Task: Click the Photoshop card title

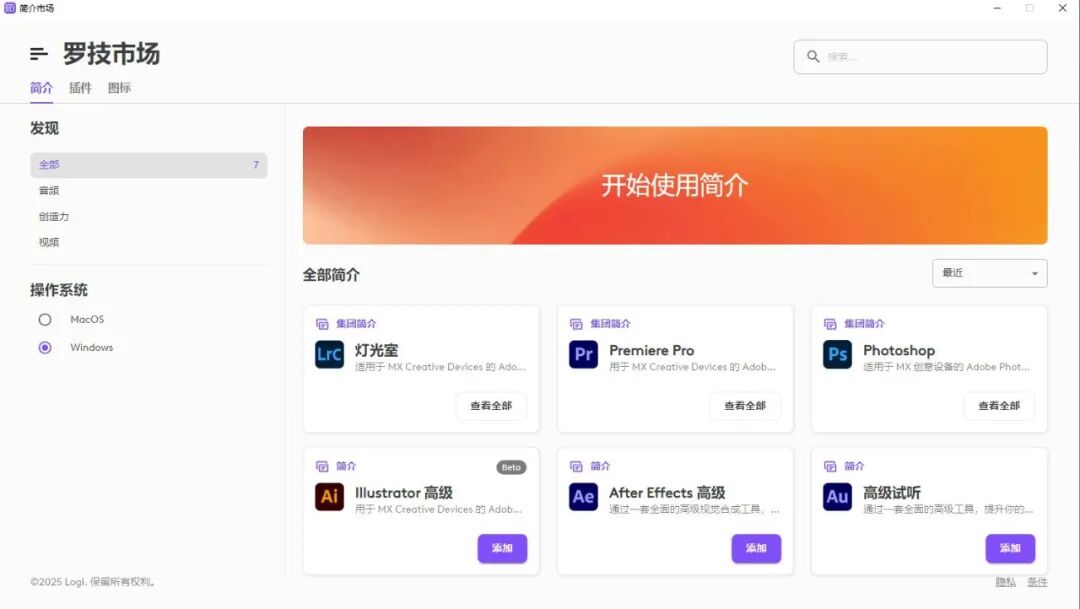Action: click(899, 351)
